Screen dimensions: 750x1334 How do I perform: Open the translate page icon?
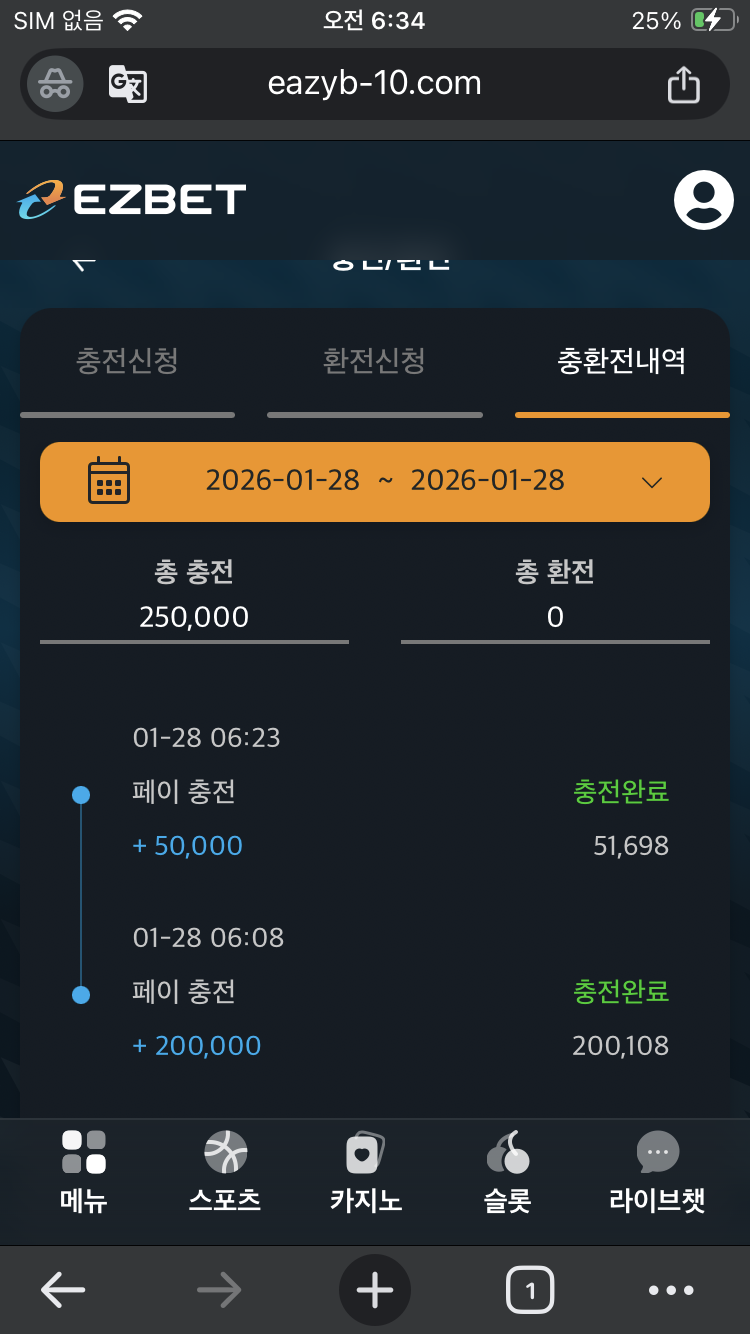pyautogui.click(x=128, y=84)
